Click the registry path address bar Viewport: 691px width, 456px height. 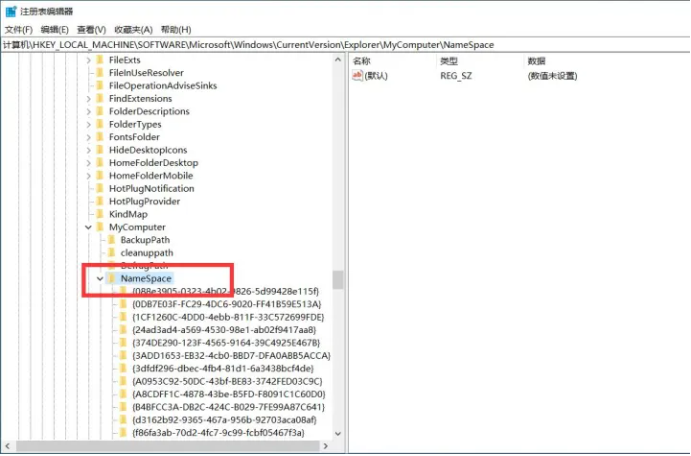(346, 44)
